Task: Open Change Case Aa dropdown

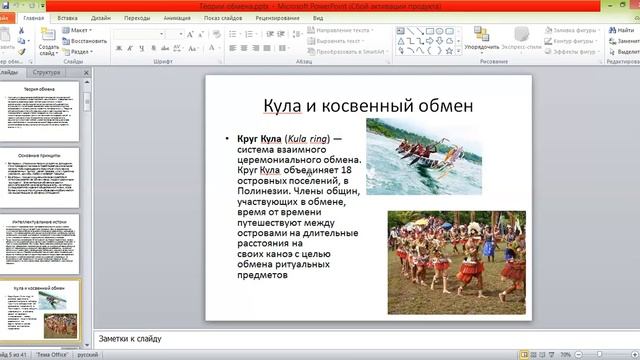Action: pyautogui.click(x=193, y=48)
